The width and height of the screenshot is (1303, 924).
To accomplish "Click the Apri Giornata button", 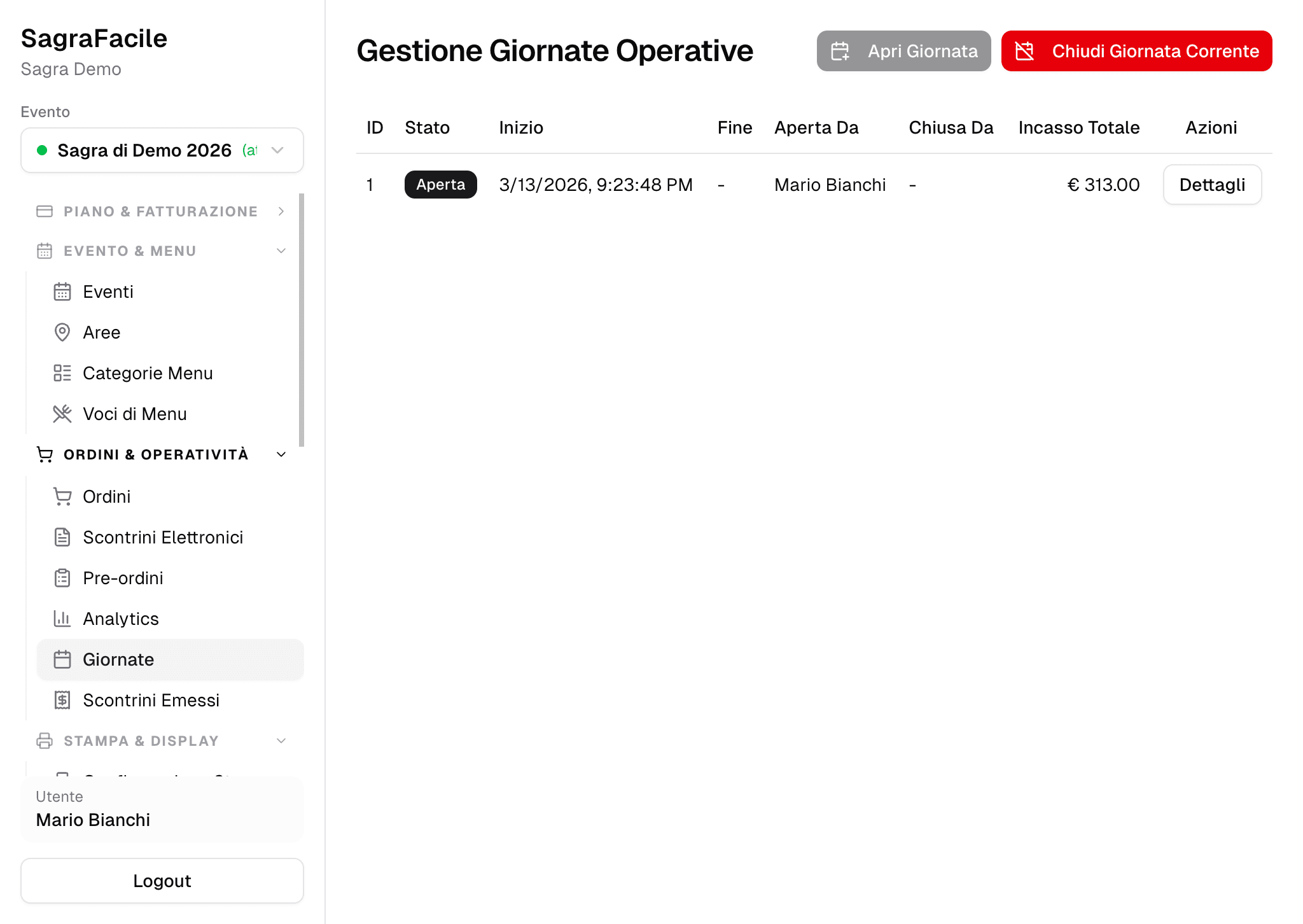I will click(903, 51).
